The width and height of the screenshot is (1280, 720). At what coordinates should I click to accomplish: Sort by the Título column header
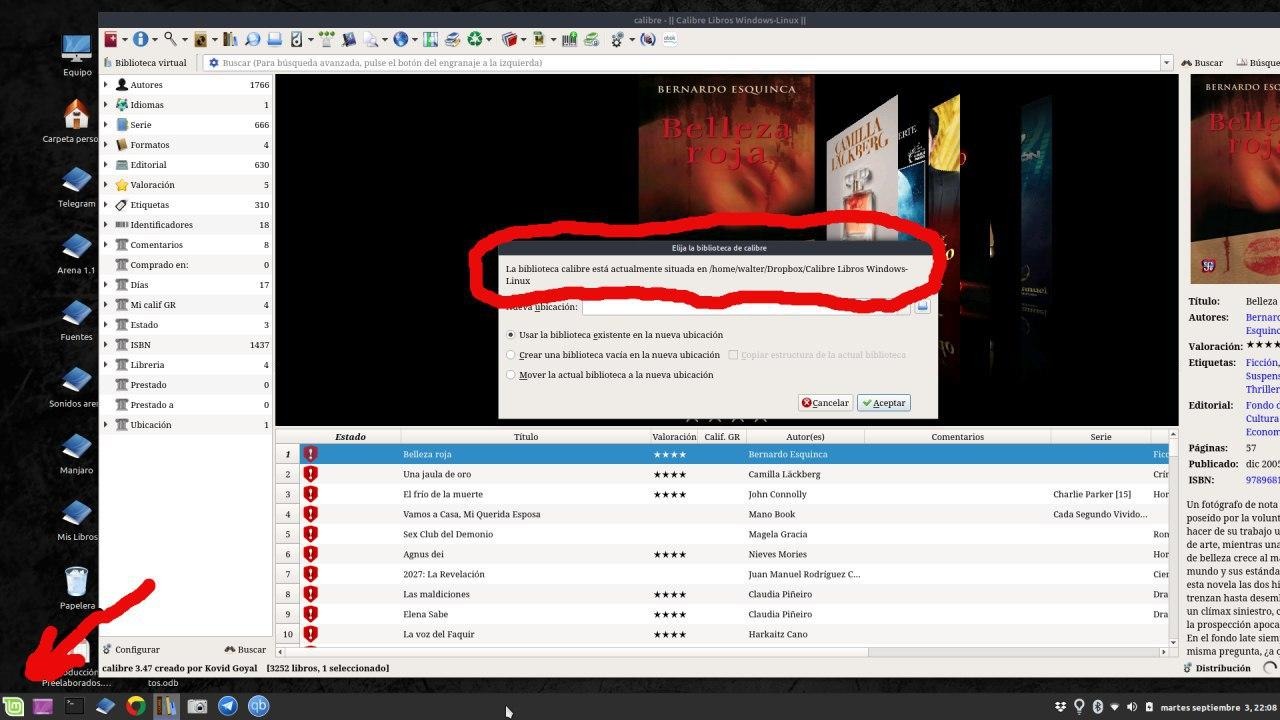pos(525,437)
